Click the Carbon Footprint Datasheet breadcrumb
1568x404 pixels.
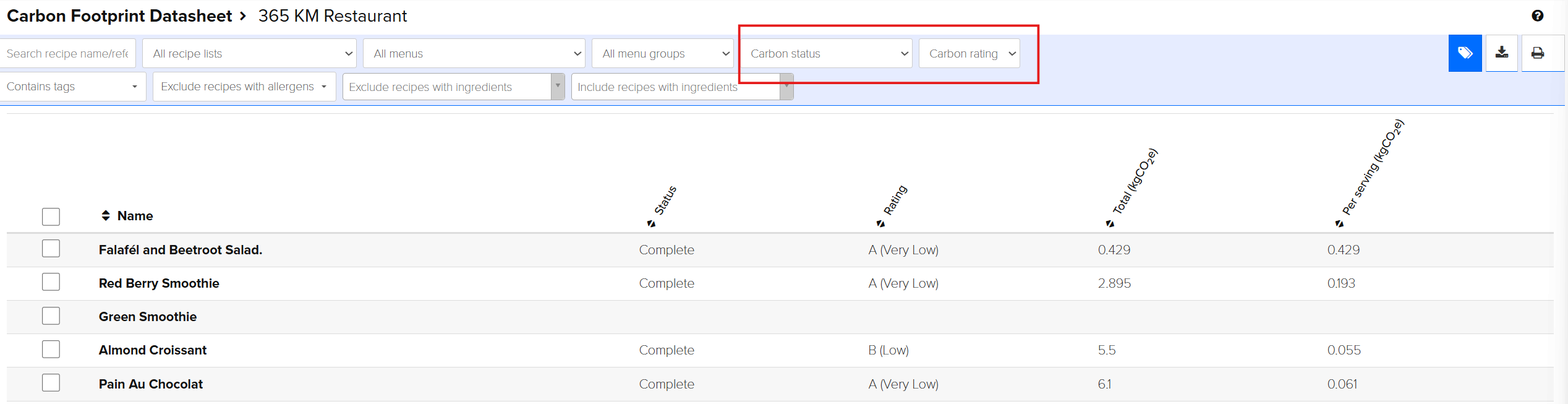click(x=119, y=16)
